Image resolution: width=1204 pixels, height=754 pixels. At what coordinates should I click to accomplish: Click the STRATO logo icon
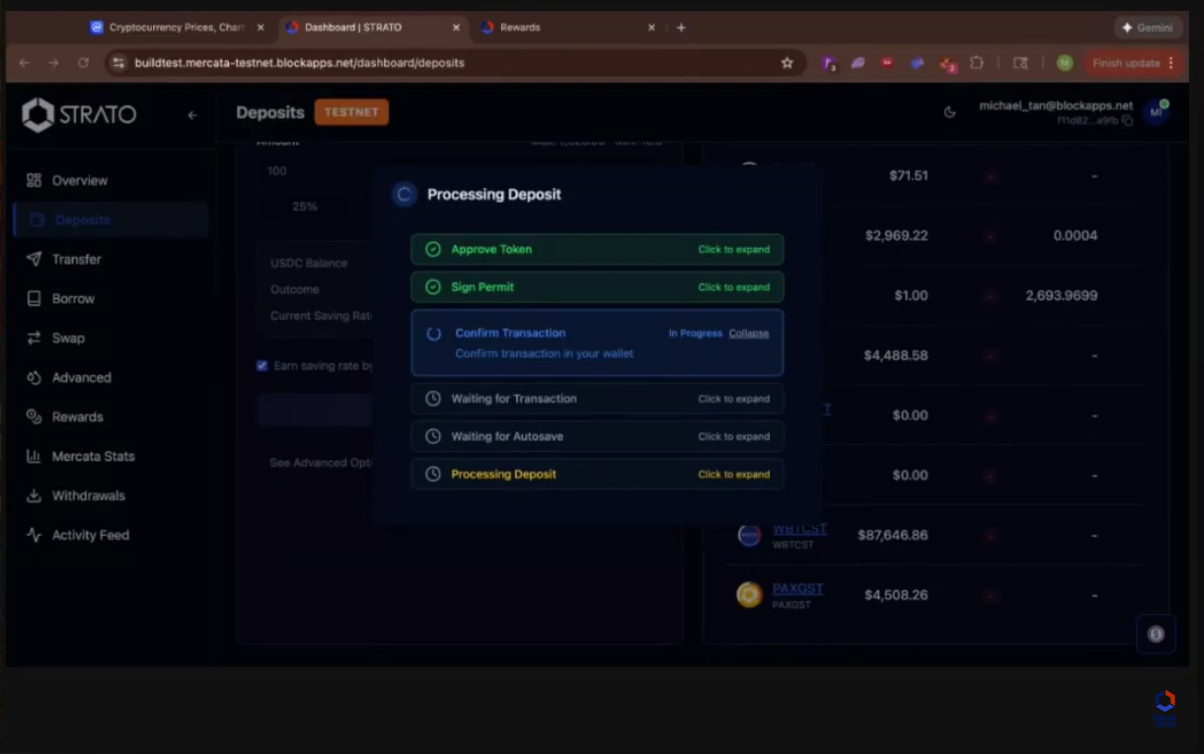click(38, 115)
